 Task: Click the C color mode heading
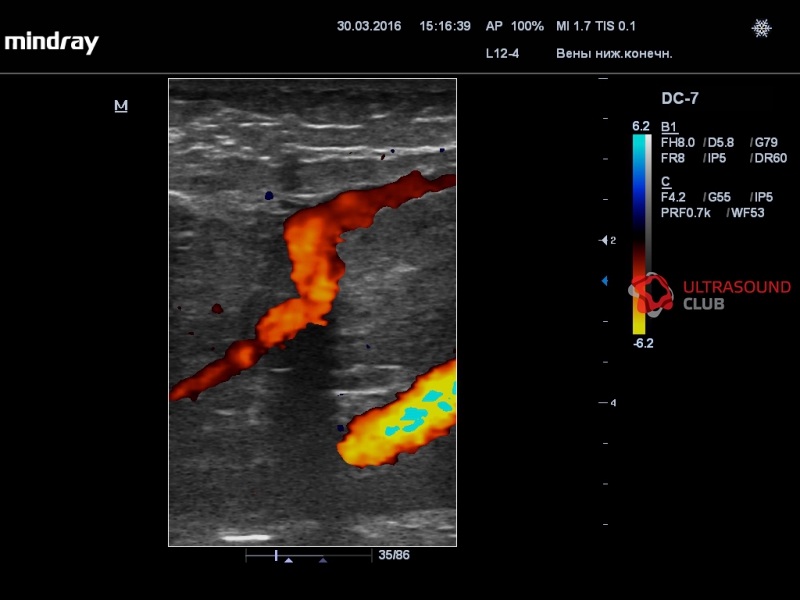coord(665,182)
